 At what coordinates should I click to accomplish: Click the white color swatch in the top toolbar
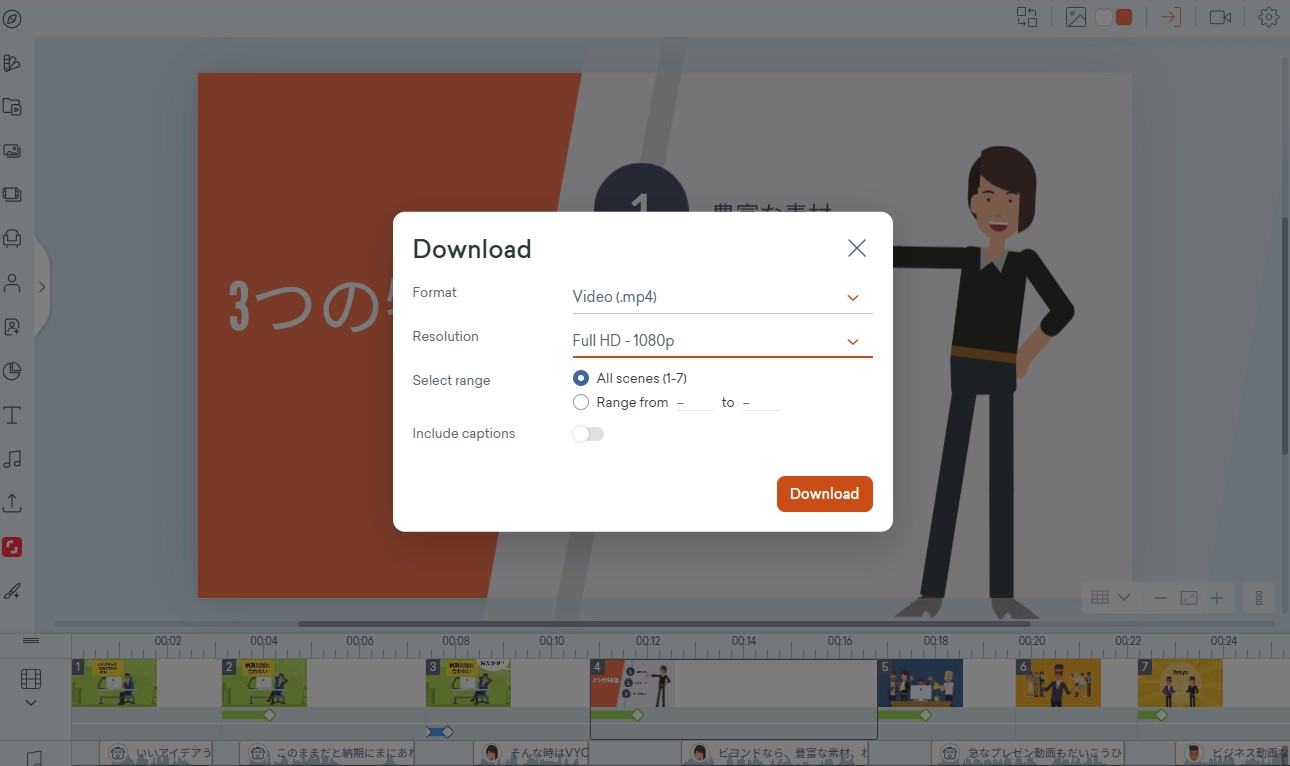coord(1104,17)
